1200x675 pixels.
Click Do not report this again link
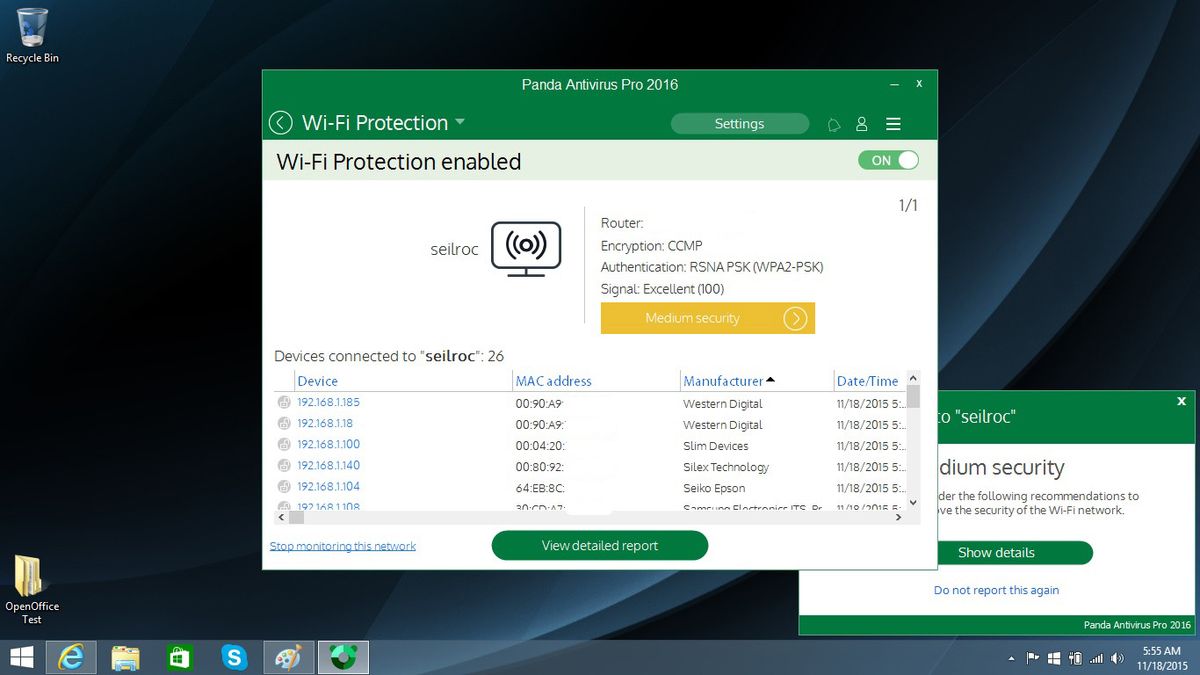click(996, 590)
